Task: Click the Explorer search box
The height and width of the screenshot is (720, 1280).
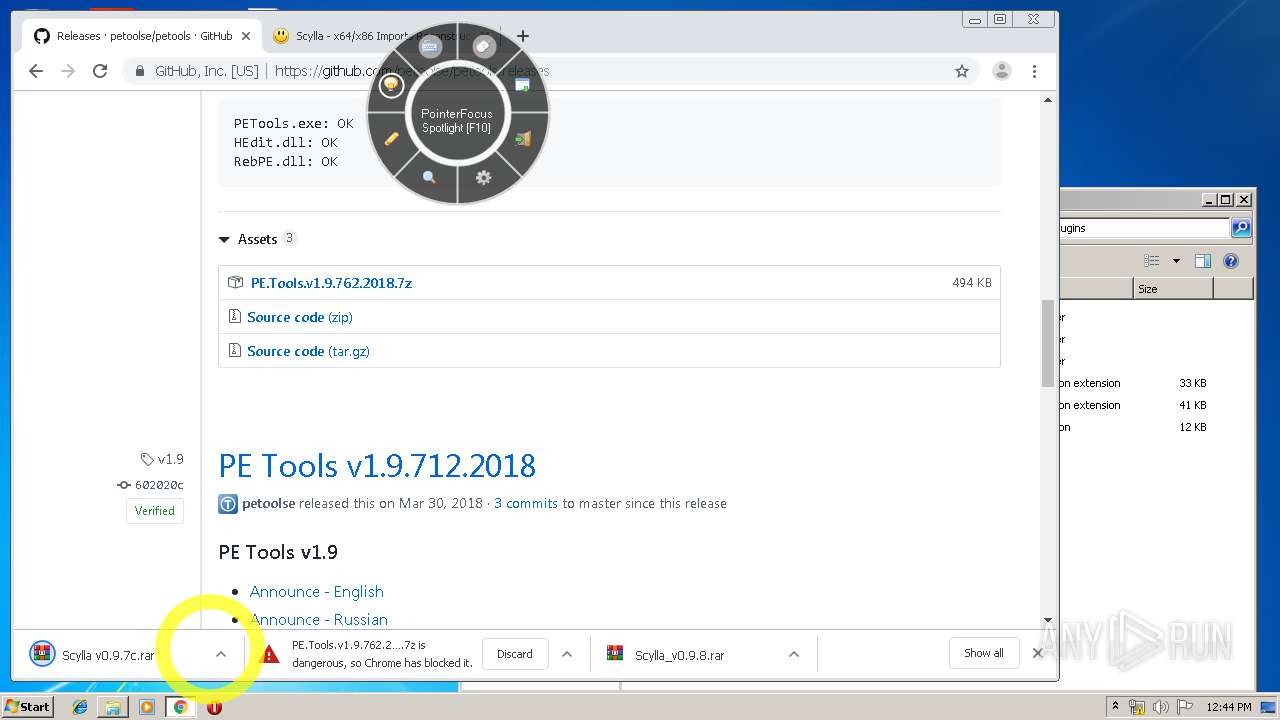Action: point(1144,228)
